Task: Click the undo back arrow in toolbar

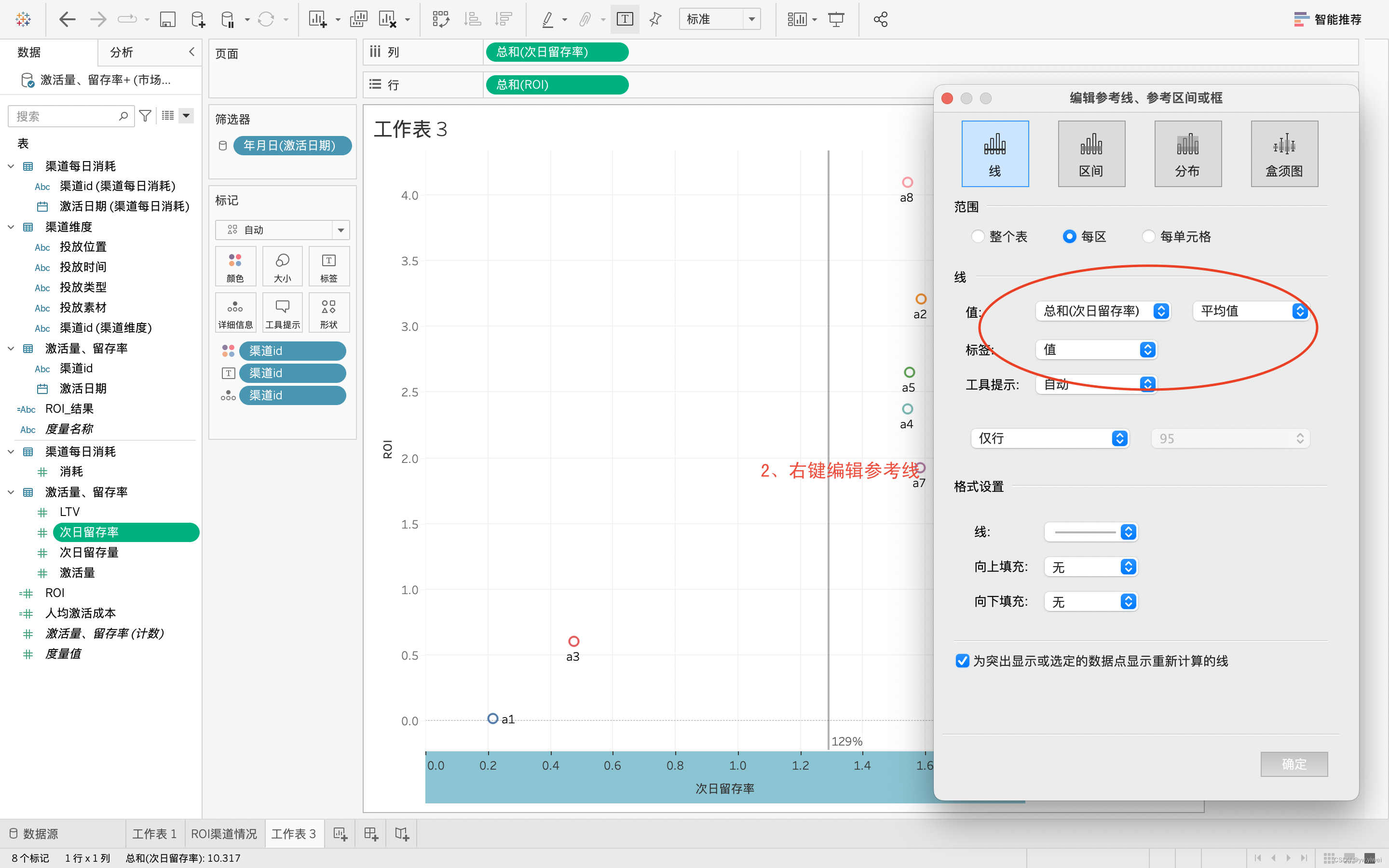Action: click(67, 19)
